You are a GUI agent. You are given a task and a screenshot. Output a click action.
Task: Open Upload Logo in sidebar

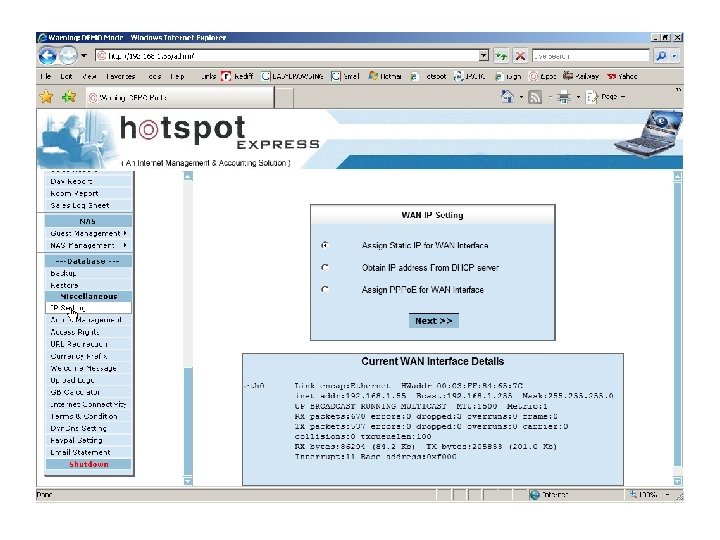coord(89,380)
